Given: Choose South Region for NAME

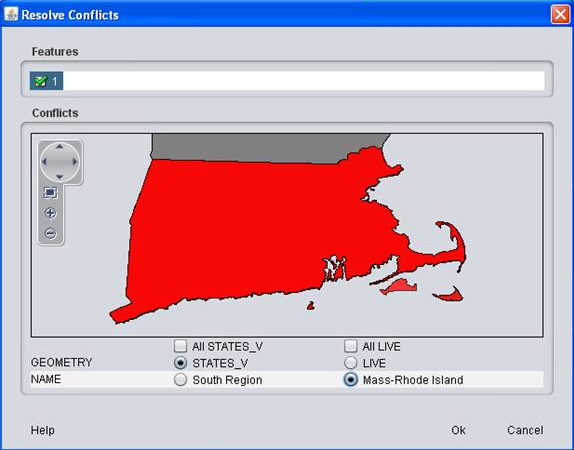Looking at the screenshot, I should click(x=180, y=380).
